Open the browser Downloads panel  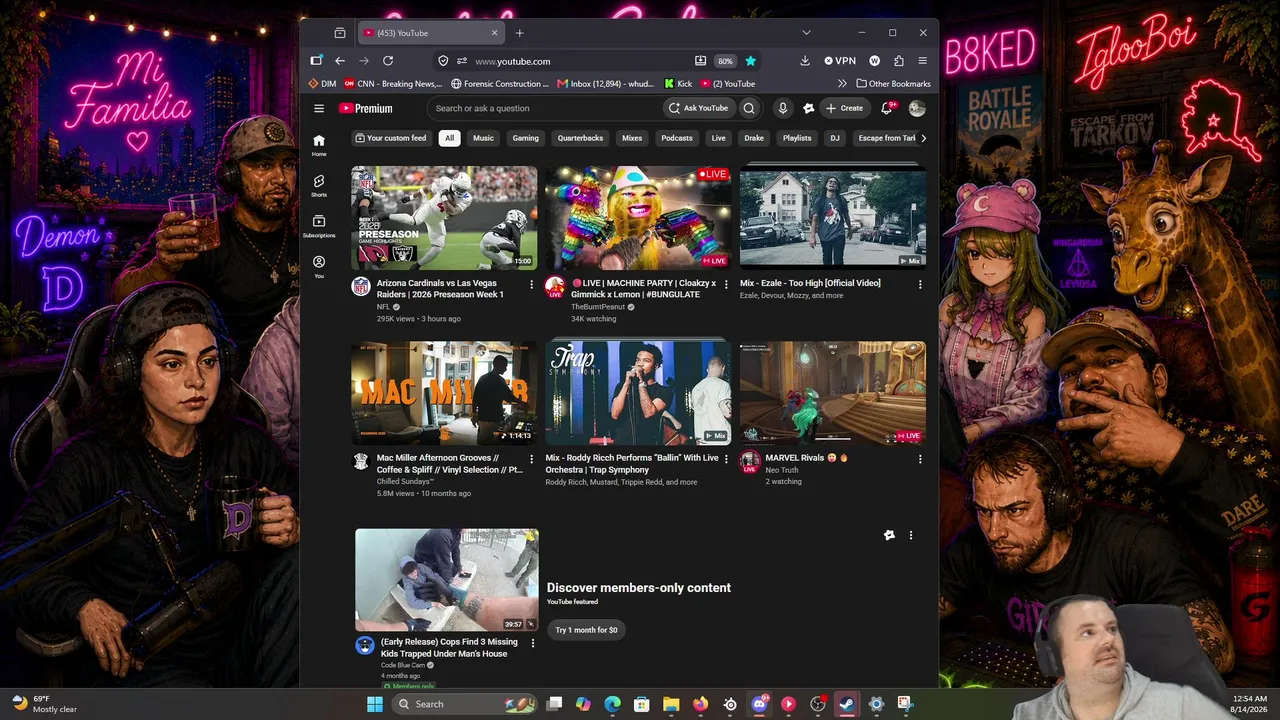805,61
